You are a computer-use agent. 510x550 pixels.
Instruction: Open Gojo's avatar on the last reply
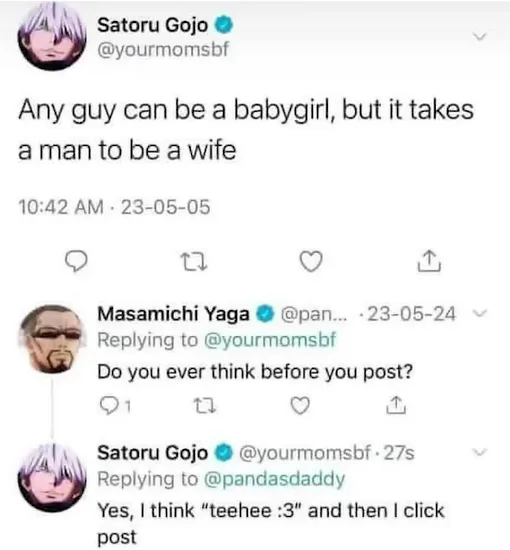click(x=52, y=478)
